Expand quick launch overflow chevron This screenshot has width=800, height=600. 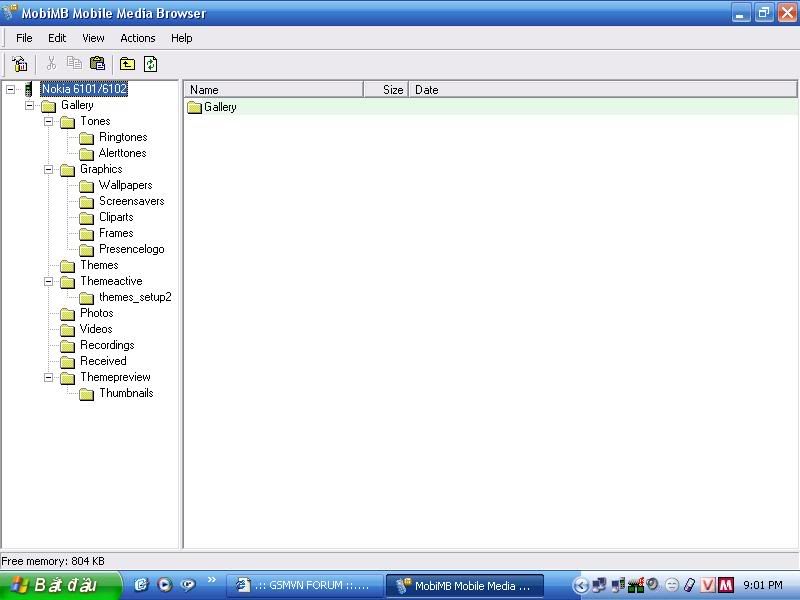[212, 580]
